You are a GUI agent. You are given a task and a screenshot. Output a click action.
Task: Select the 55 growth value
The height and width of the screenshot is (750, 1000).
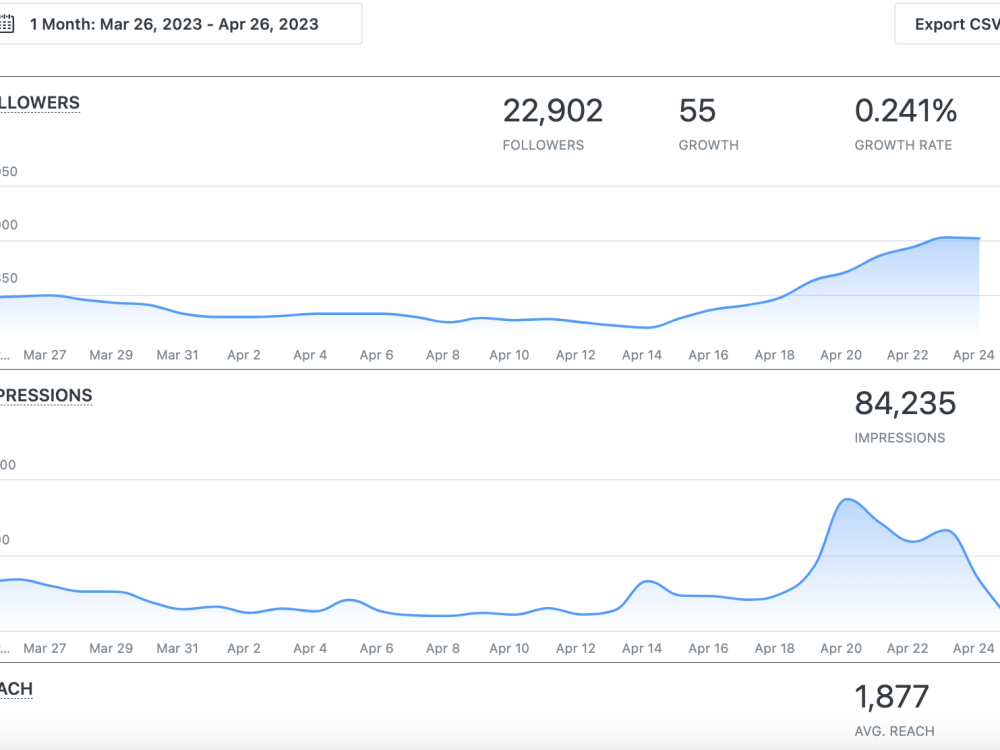(x=697, y=111)
